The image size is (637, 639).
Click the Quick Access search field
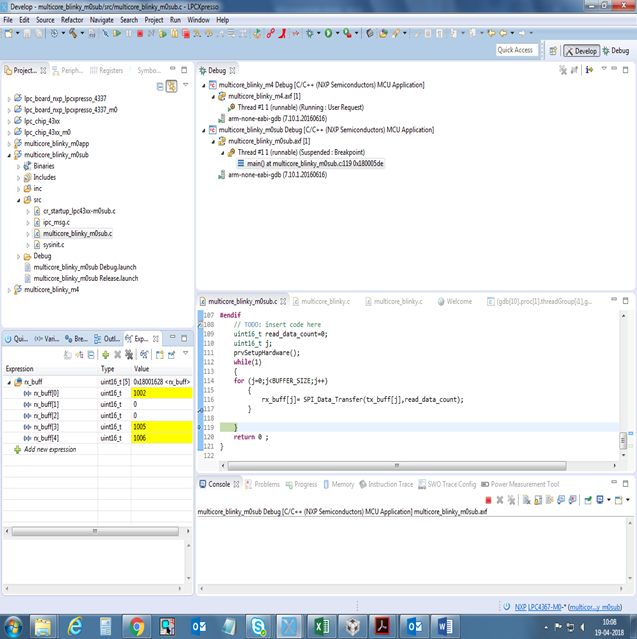click(x=515, y=50)
